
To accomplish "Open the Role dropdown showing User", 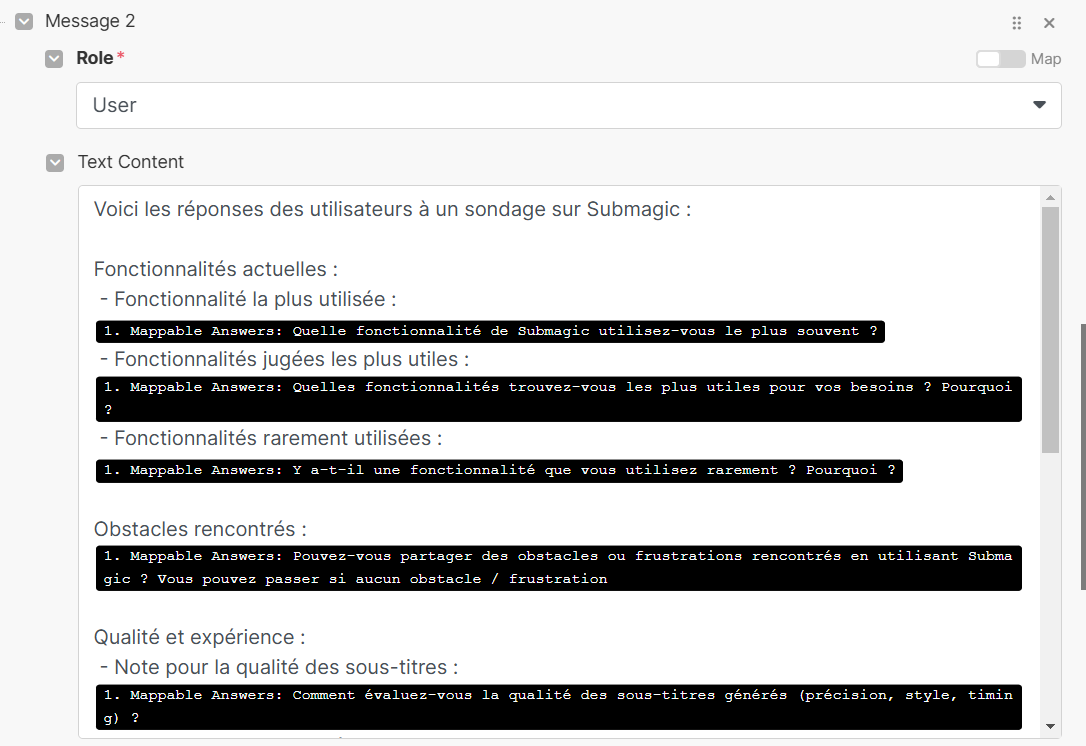I will click(x=569, y=105).
